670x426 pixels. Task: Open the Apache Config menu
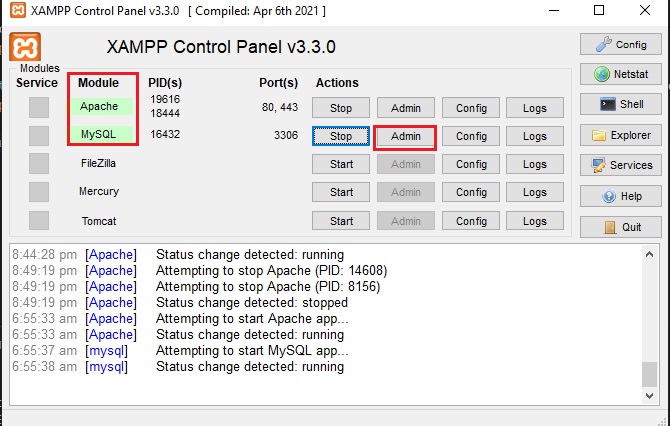pos(471,108)
